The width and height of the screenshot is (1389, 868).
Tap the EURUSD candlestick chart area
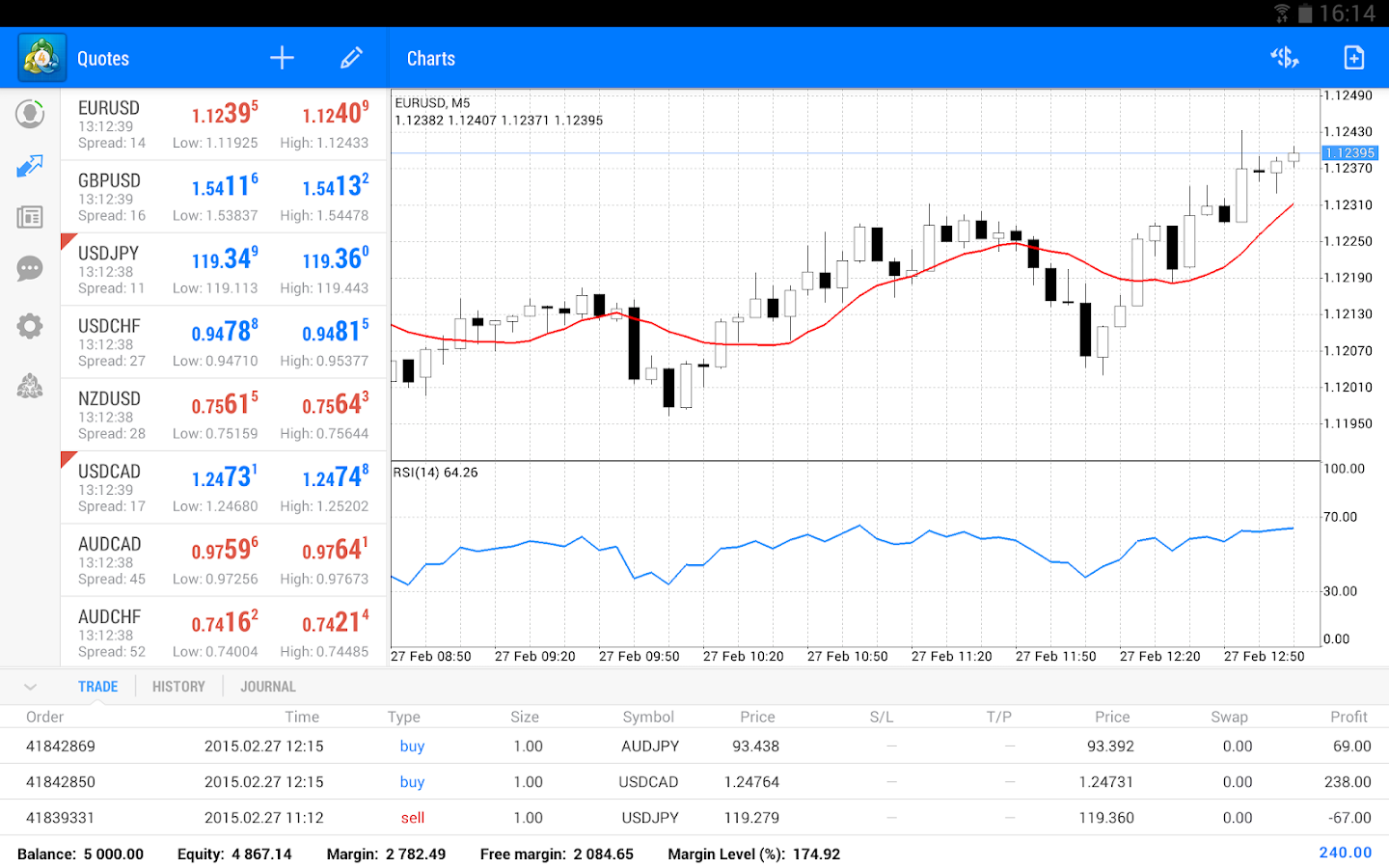855,275
